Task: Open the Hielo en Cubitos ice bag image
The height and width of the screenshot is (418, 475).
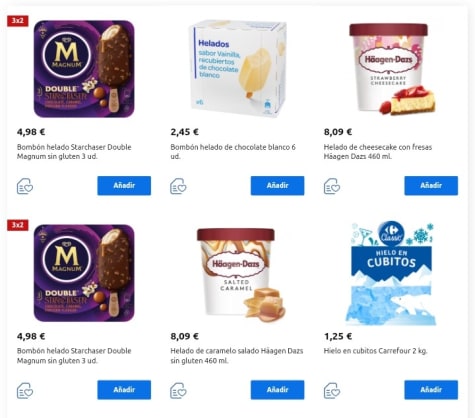Action: coord(390,273)
